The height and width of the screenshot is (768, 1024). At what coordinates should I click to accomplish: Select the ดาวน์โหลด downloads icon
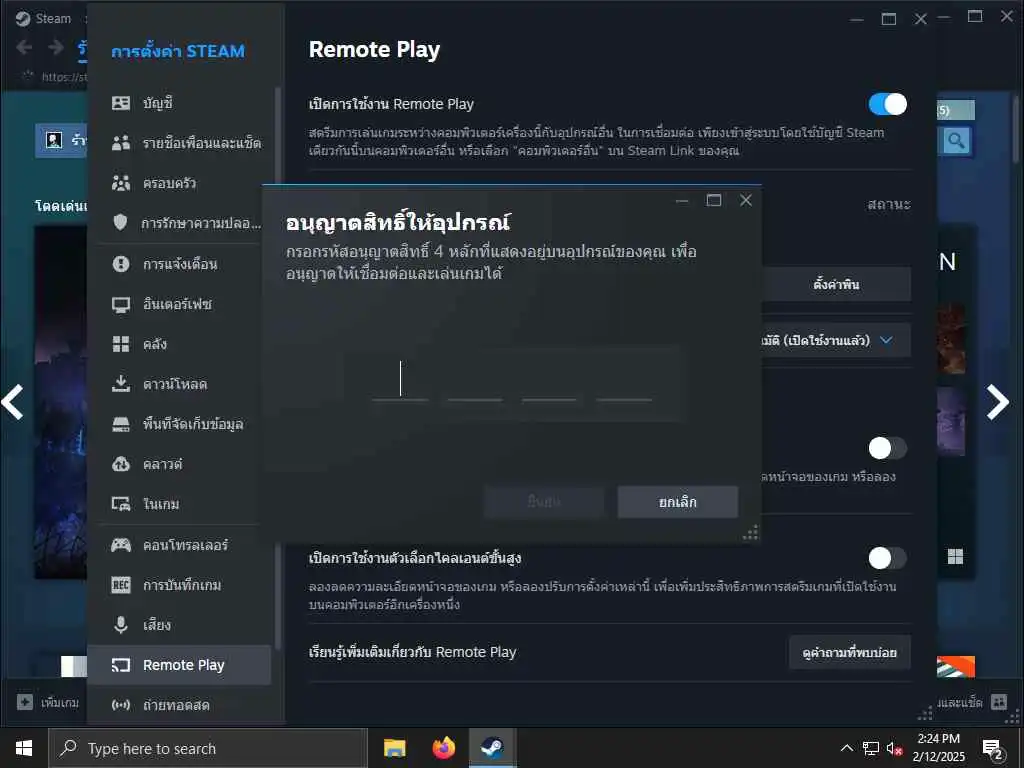[121, 384]
